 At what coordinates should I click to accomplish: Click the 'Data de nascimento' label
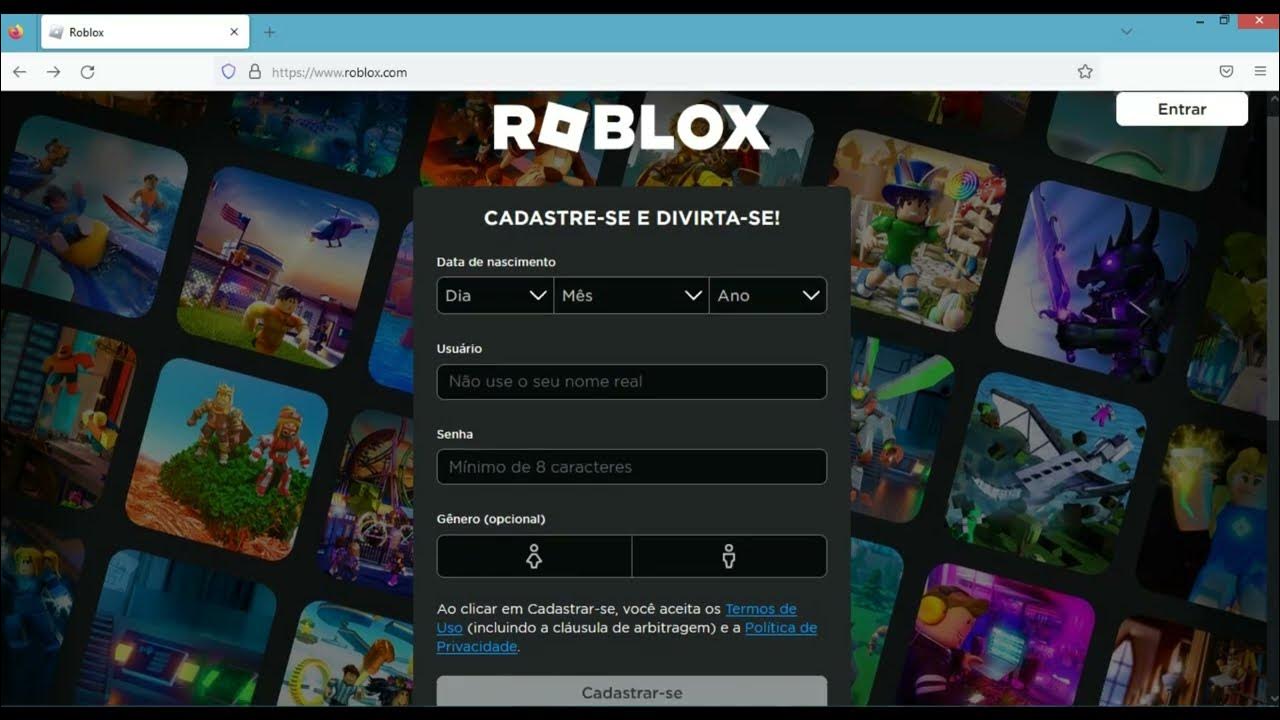point(496,262)
